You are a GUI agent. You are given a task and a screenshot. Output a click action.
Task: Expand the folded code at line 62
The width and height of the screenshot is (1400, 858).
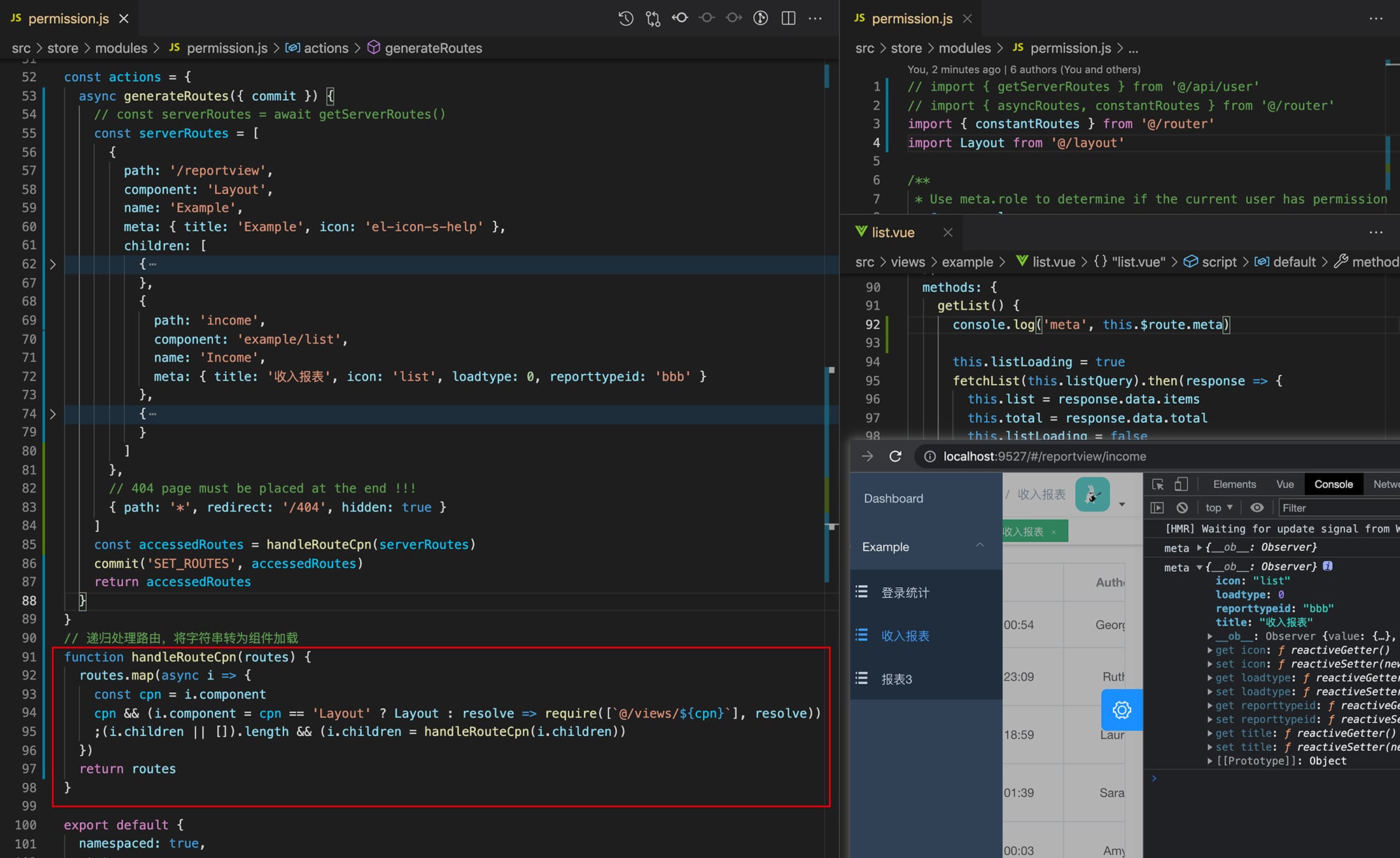(53, 264)
